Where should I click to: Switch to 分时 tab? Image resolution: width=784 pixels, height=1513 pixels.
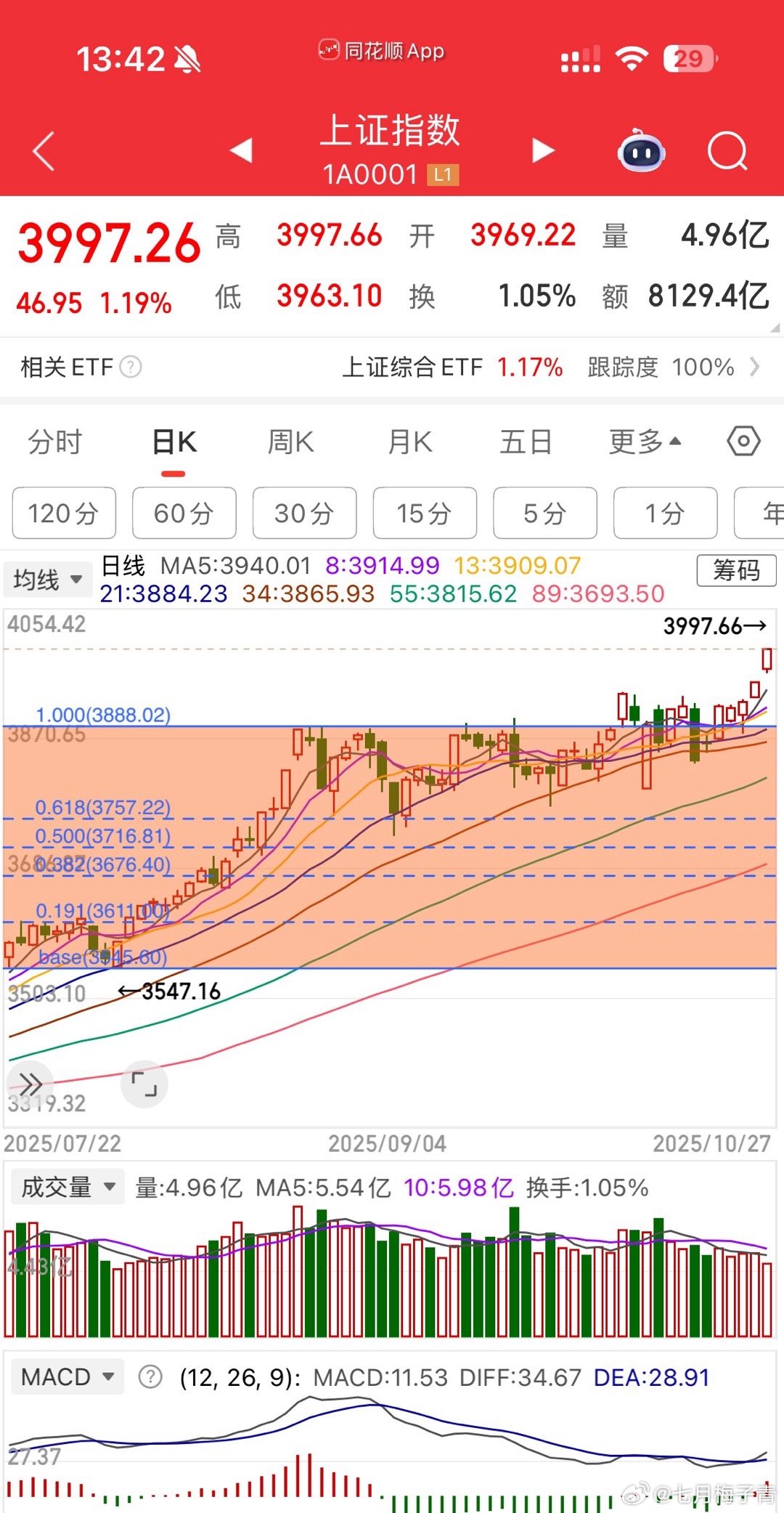click(55, 442)
